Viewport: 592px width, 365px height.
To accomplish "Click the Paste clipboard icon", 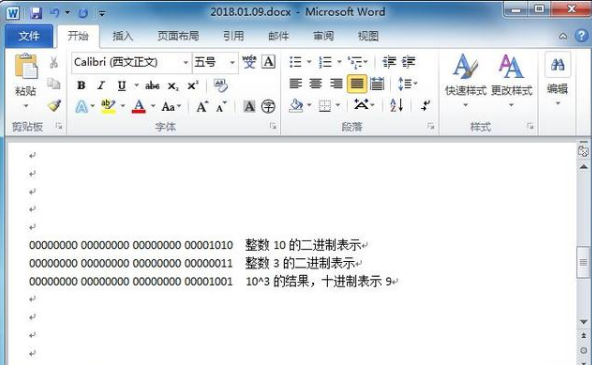I will coord(26,66).
